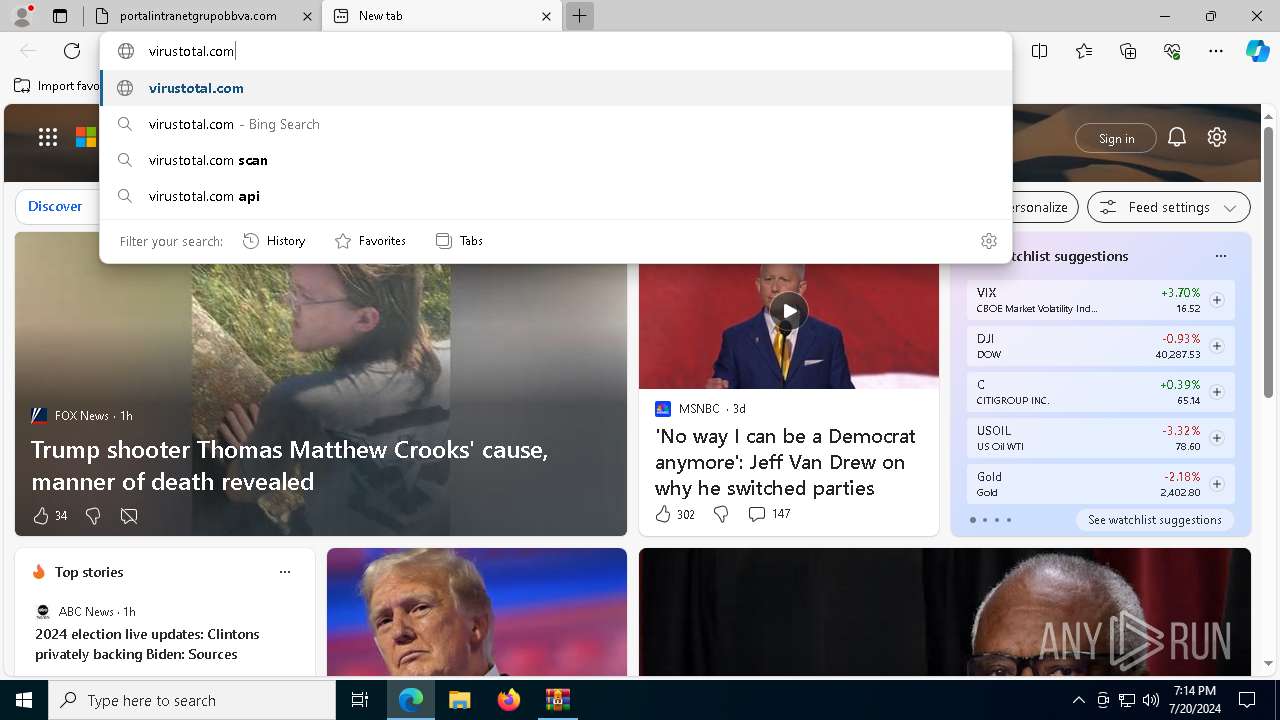1280x720 pixels.
Task: Add USOIL to watchlist
Action: [x=1217, y=438]
